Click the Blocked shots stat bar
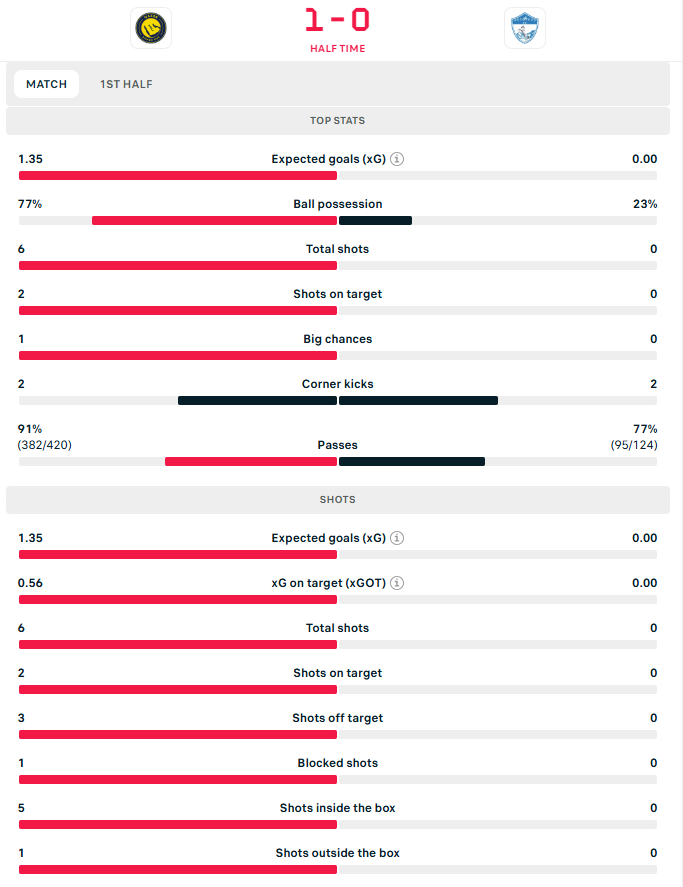 coord(338,780)
